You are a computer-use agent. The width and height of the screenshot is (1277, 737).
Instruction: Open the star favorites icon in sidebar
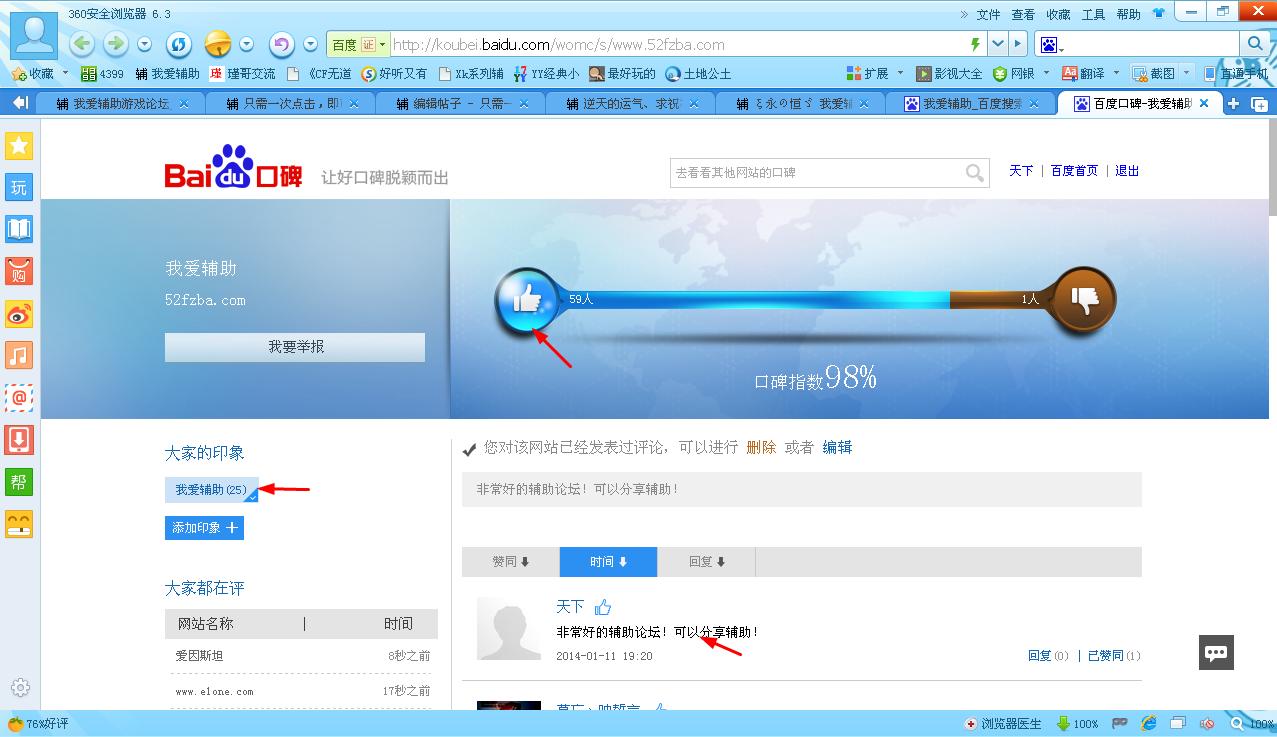pos(19,146)
